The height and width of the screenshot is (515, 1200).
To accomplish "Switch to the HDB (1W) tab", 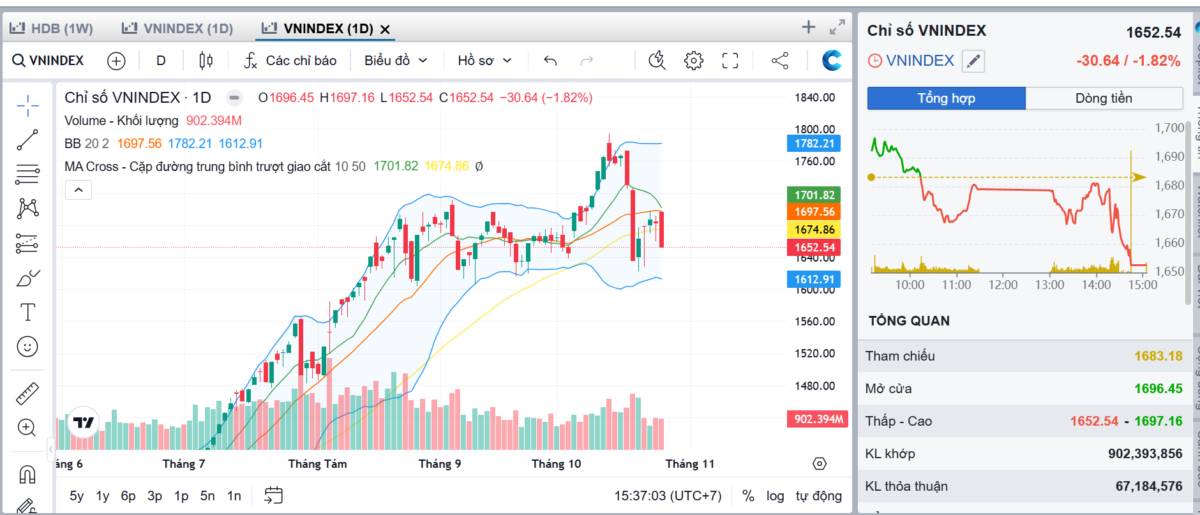I will pos(52,28).
